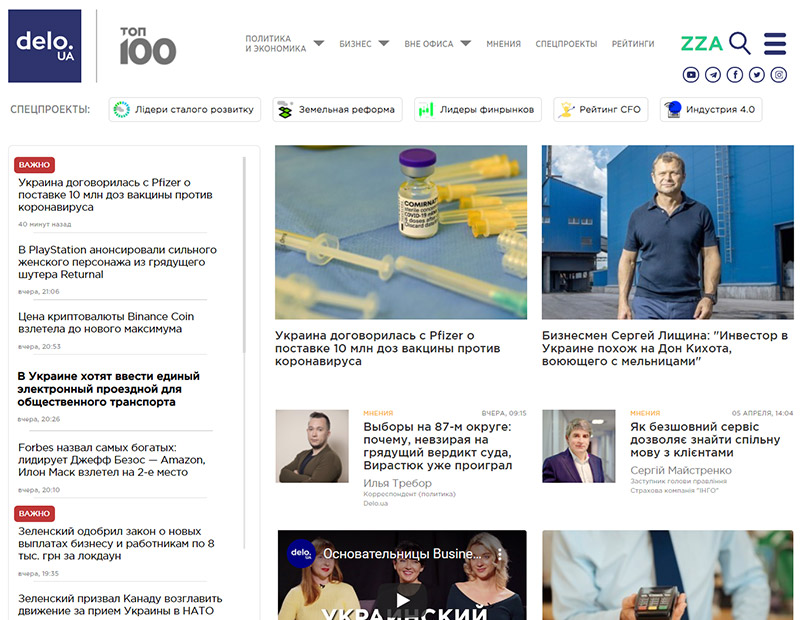Open the YouTube social icon
The height and width of the screenshot is (620, 800).
click(691, 75)
